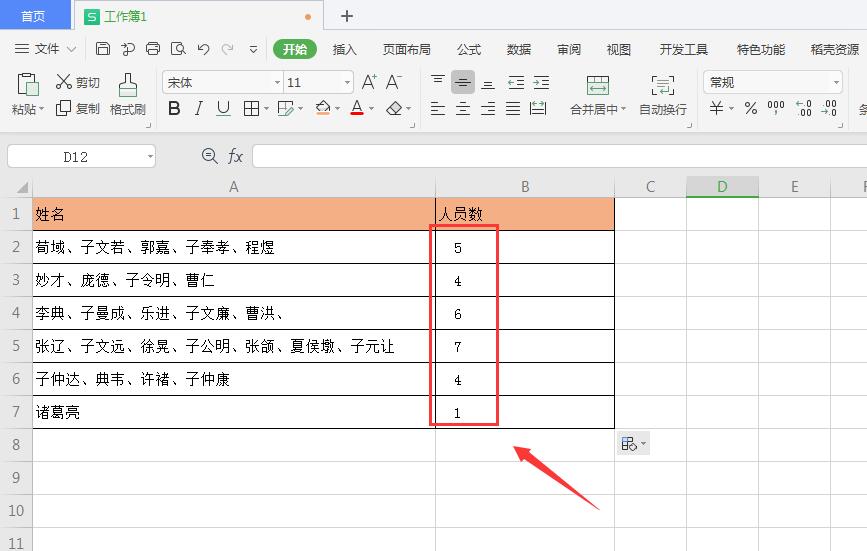Justify text alignment icon
867x551 pixels.
coord(513,108)
